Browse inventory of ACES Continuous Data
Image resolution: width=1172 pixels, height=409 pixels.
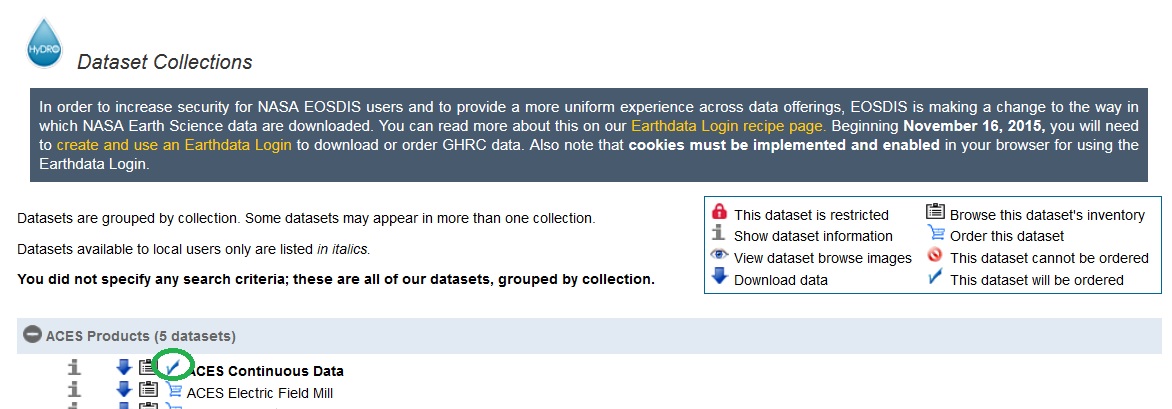(x=148, y=368)
